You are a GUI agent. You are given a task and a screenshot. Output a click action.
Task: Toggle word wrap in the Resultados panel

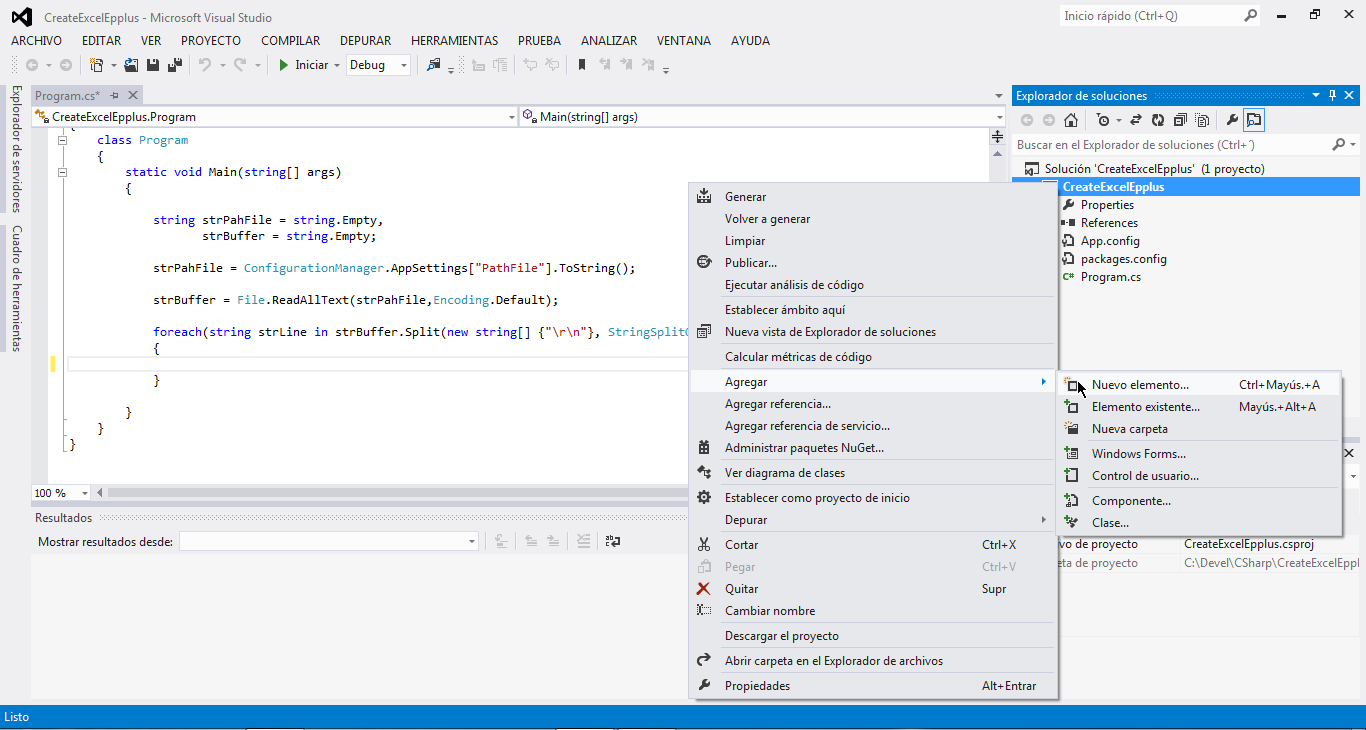tap(612, 541)
